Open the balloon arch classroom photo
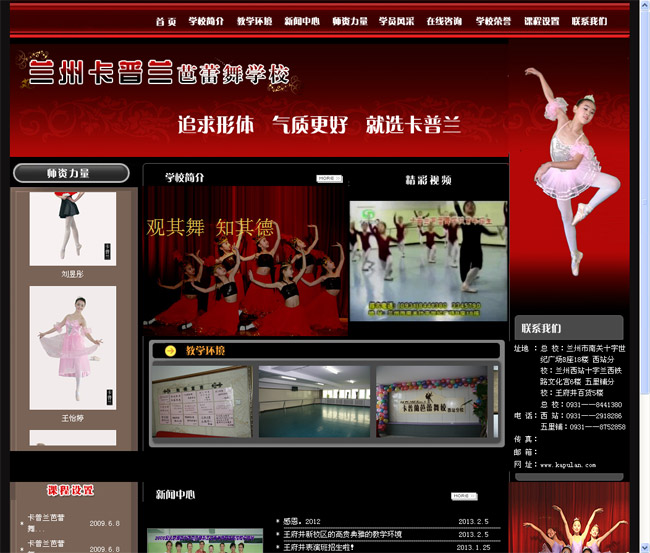The width and height of the screenshot is (650, 553). 434,401
